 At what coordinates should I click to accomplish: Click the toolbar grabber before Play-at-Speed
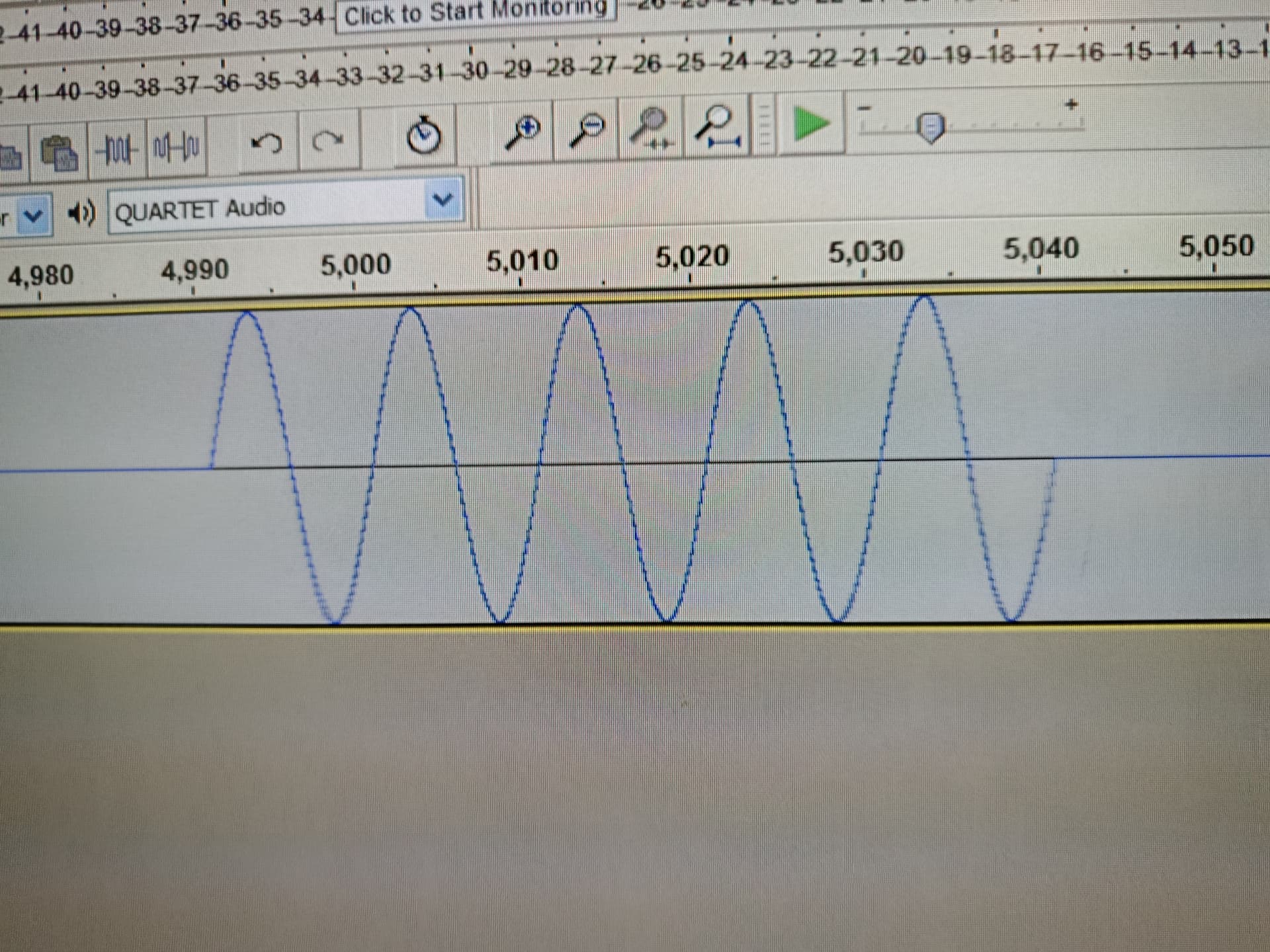[x=765, y=125]
